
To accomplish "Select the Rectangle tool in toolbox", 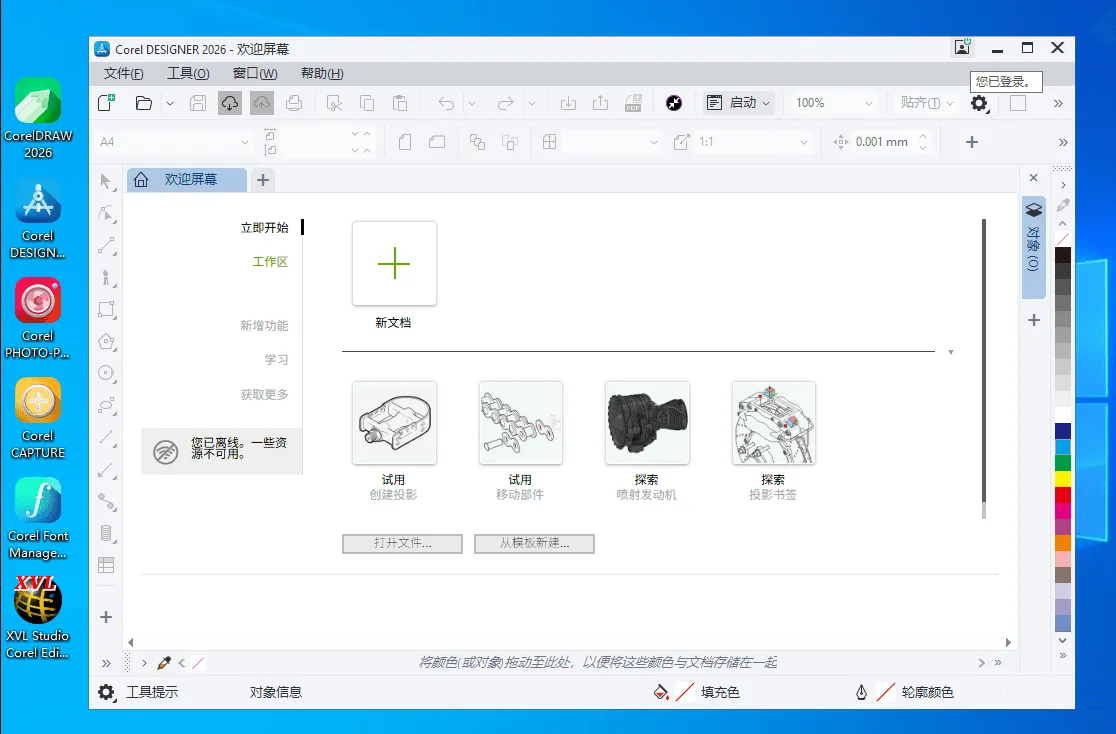I will click(x=106, y=309).
